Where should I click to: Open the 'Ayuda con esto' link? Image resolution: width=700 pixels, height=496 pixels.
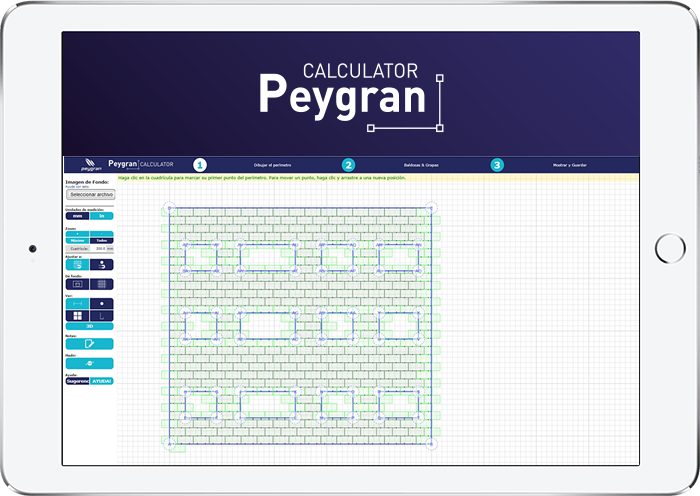(x=77, y=187)
